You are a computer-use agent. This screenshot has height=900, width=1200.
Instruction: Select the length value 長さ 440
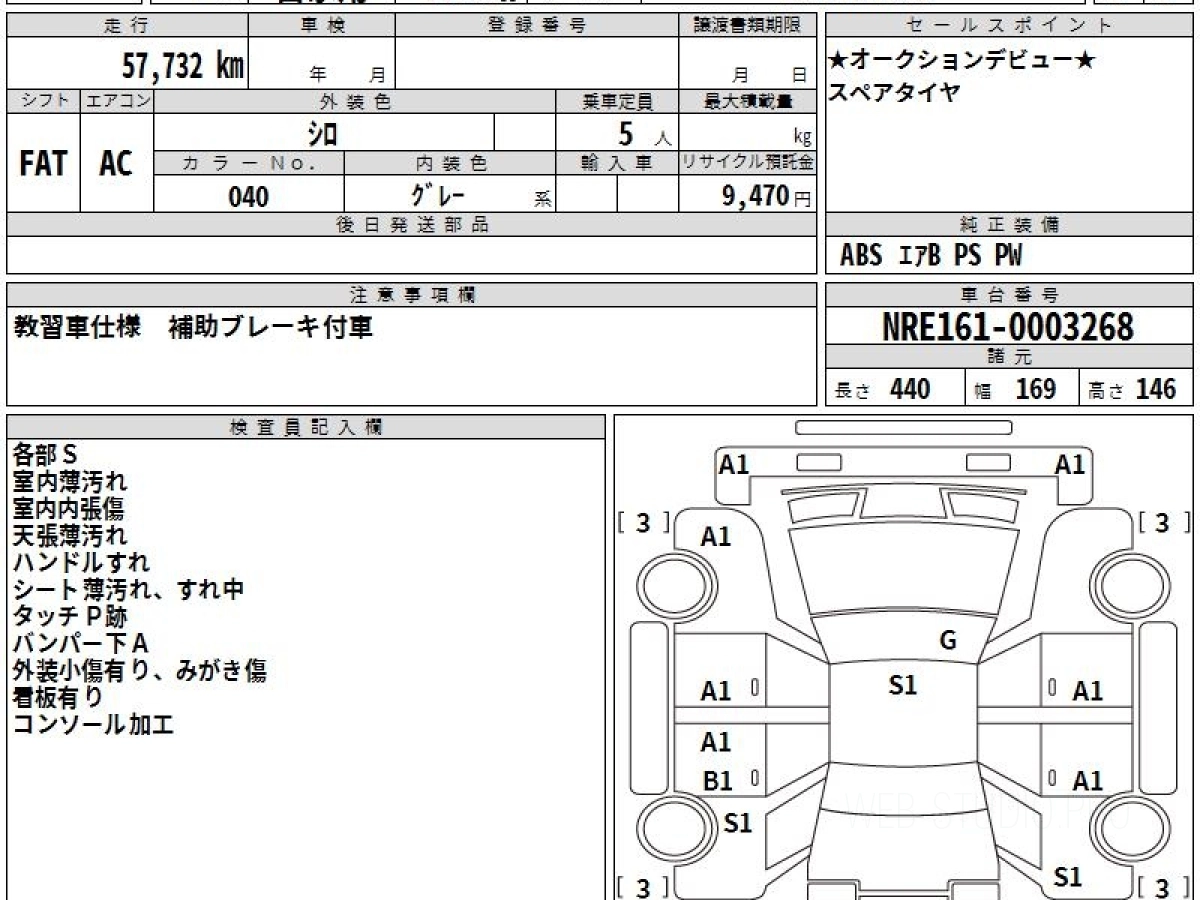pos(883,389)
